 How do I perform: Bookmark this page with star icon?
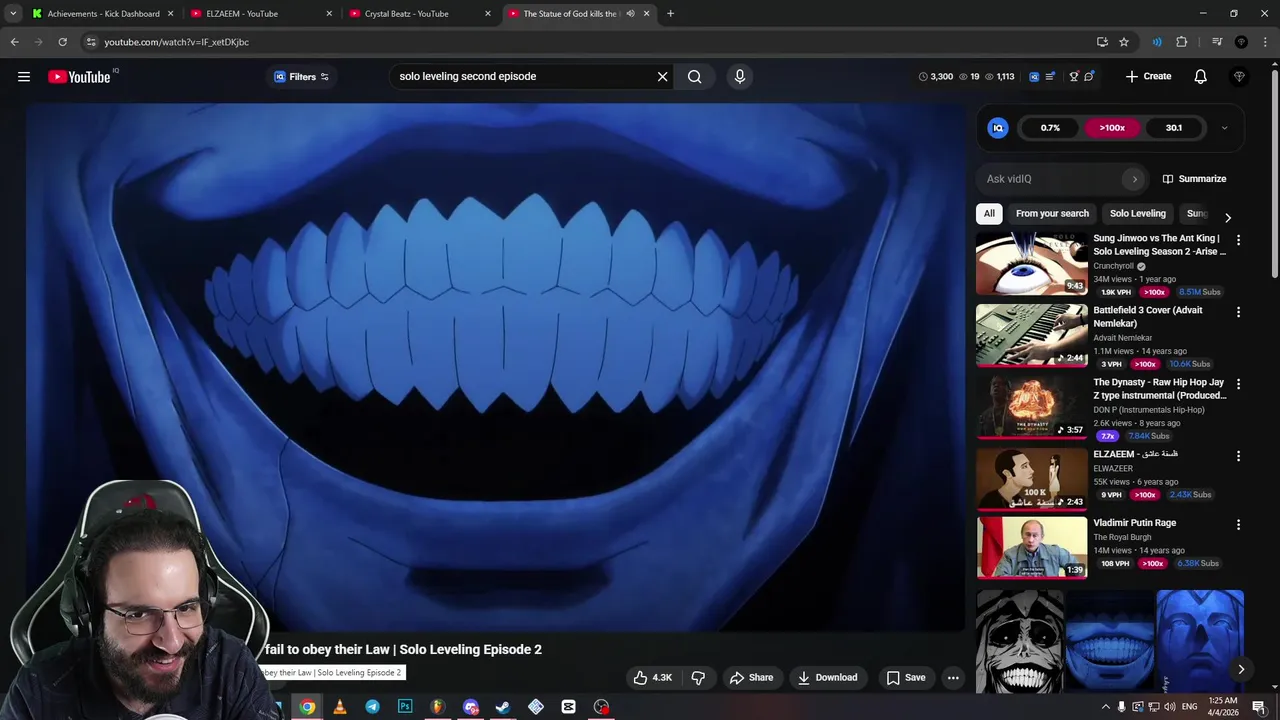[x=1124, y=42]
